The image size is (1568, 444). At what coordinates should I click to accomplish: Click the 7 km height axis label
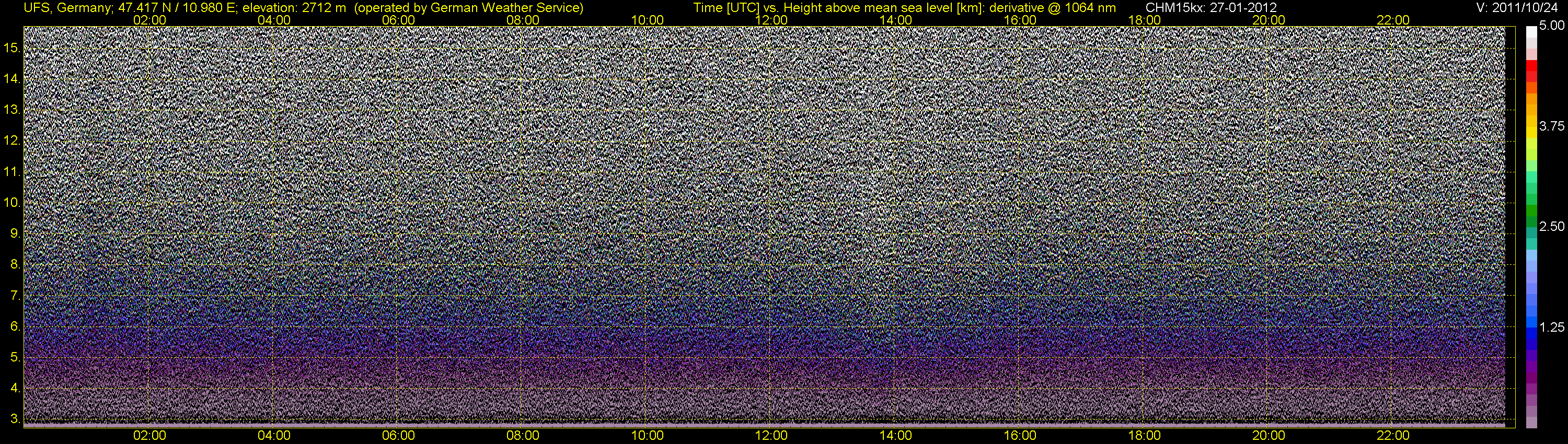tap(15, 296)
